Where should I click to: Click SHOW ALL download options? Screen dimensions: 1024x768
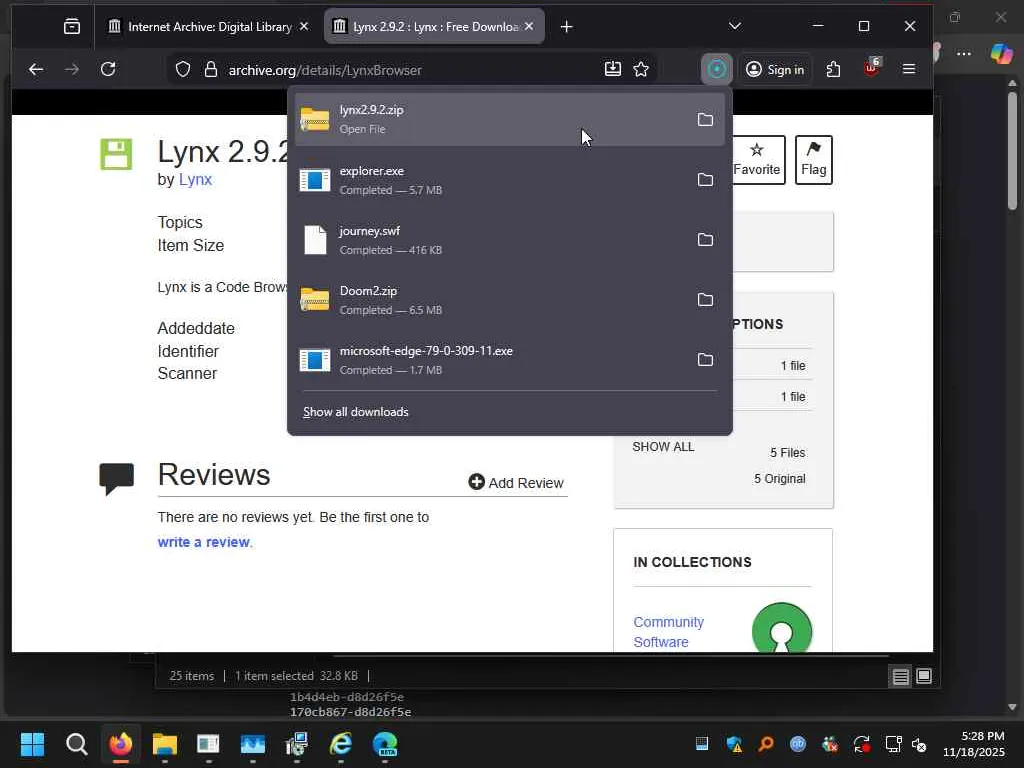663,447
